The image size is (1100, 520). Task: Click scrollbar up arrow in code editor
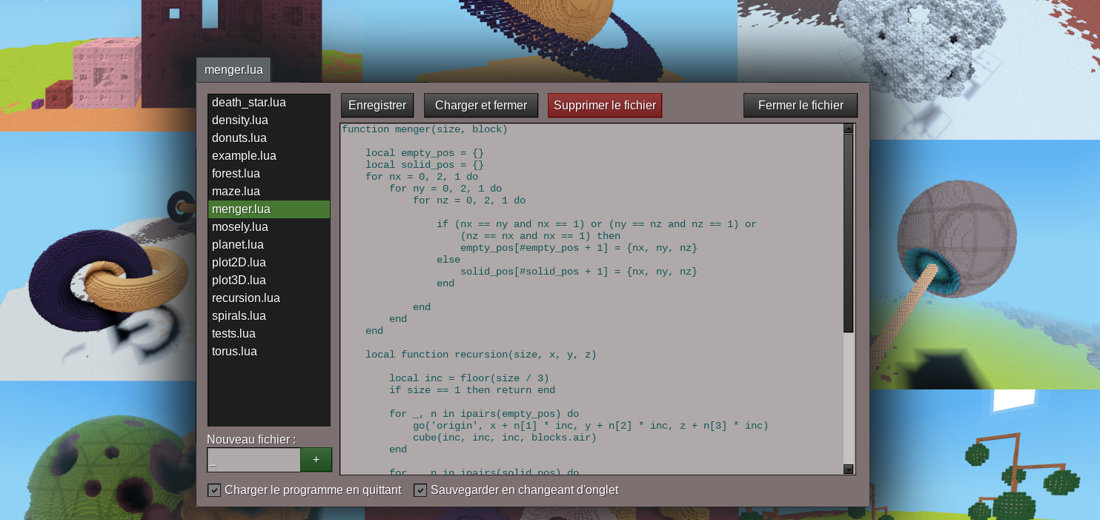pyautogui.click(x=848, y=128)
